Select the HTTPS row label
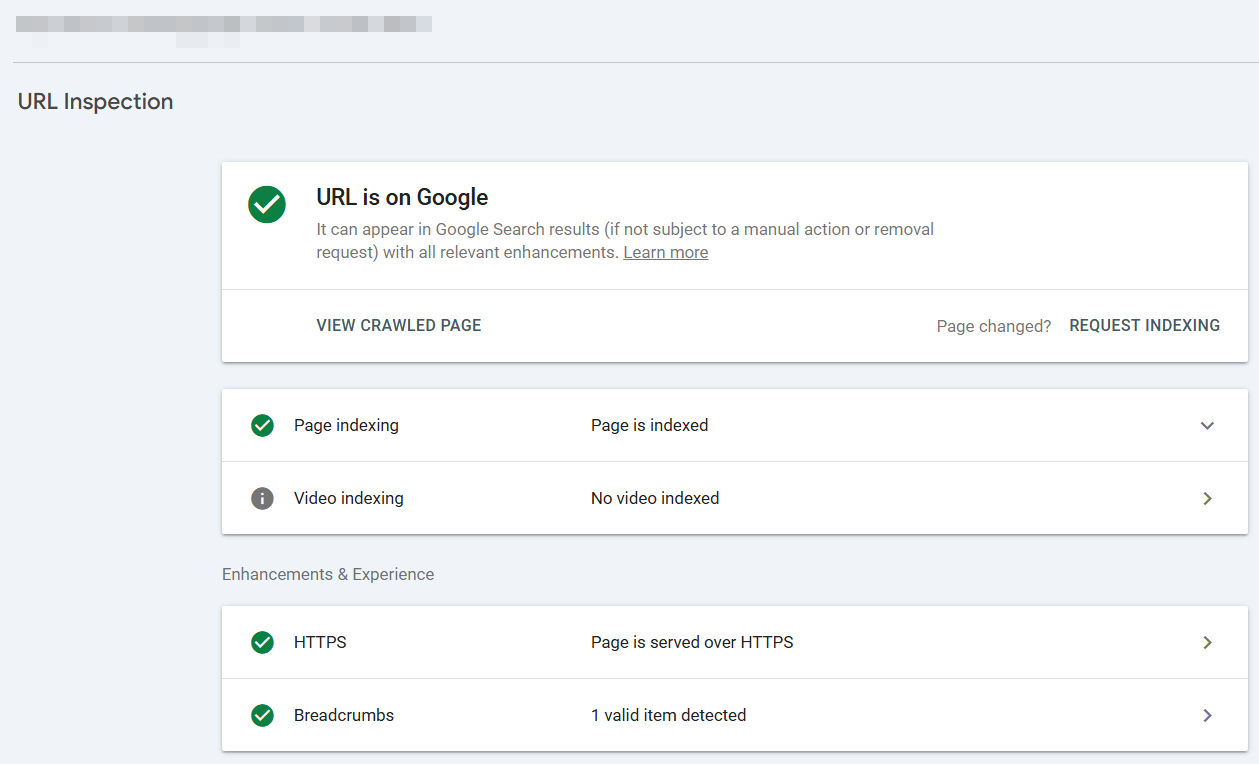1259x764 pixels. point(320,642)
